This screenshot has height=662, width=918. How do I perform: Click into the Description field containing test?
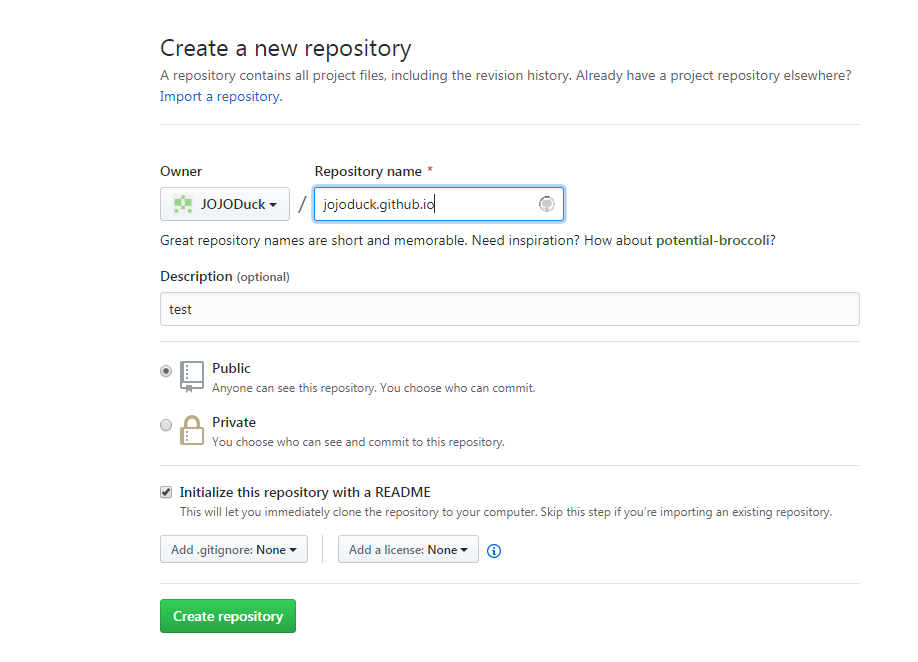[509, 309]
